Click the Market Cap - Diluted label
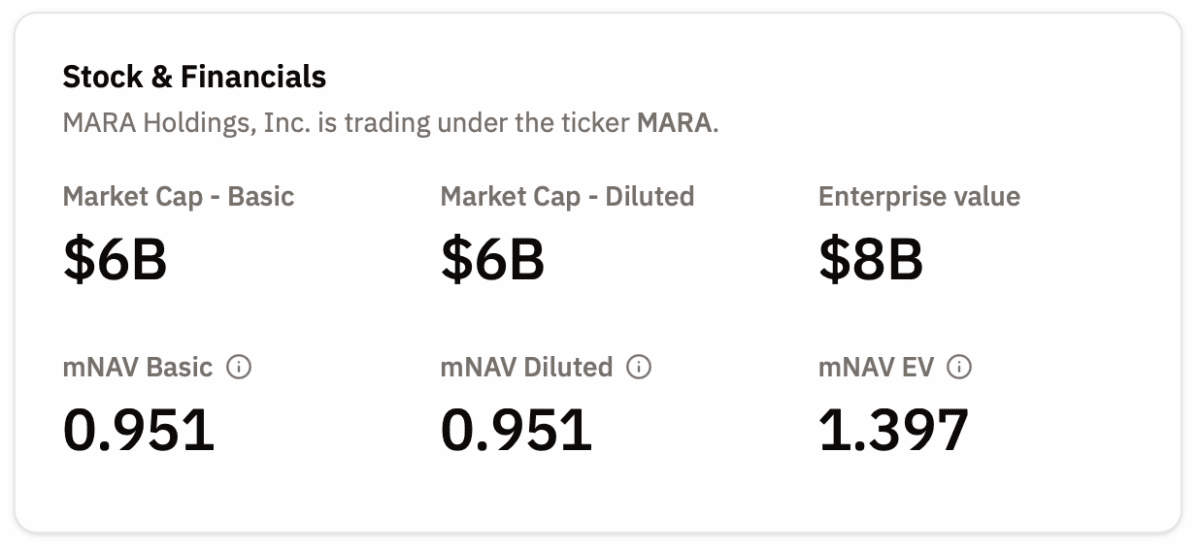 567,196
